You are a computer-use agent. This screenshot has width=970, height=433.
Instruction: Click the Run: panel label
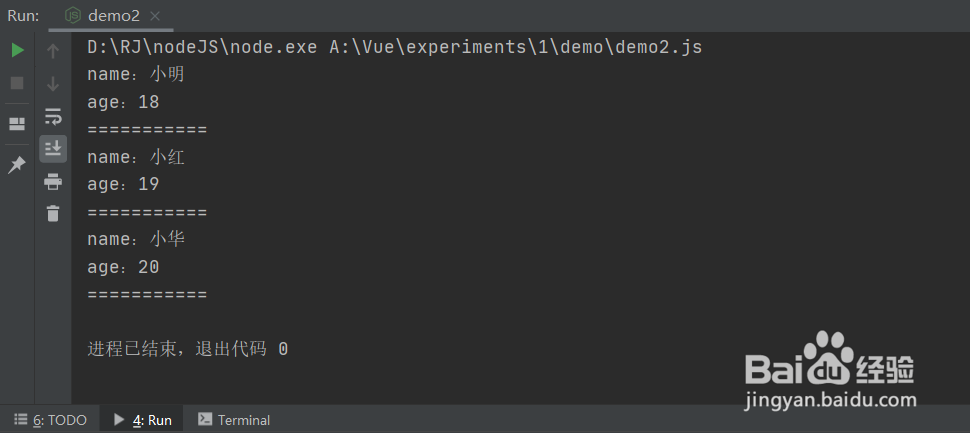24,16
